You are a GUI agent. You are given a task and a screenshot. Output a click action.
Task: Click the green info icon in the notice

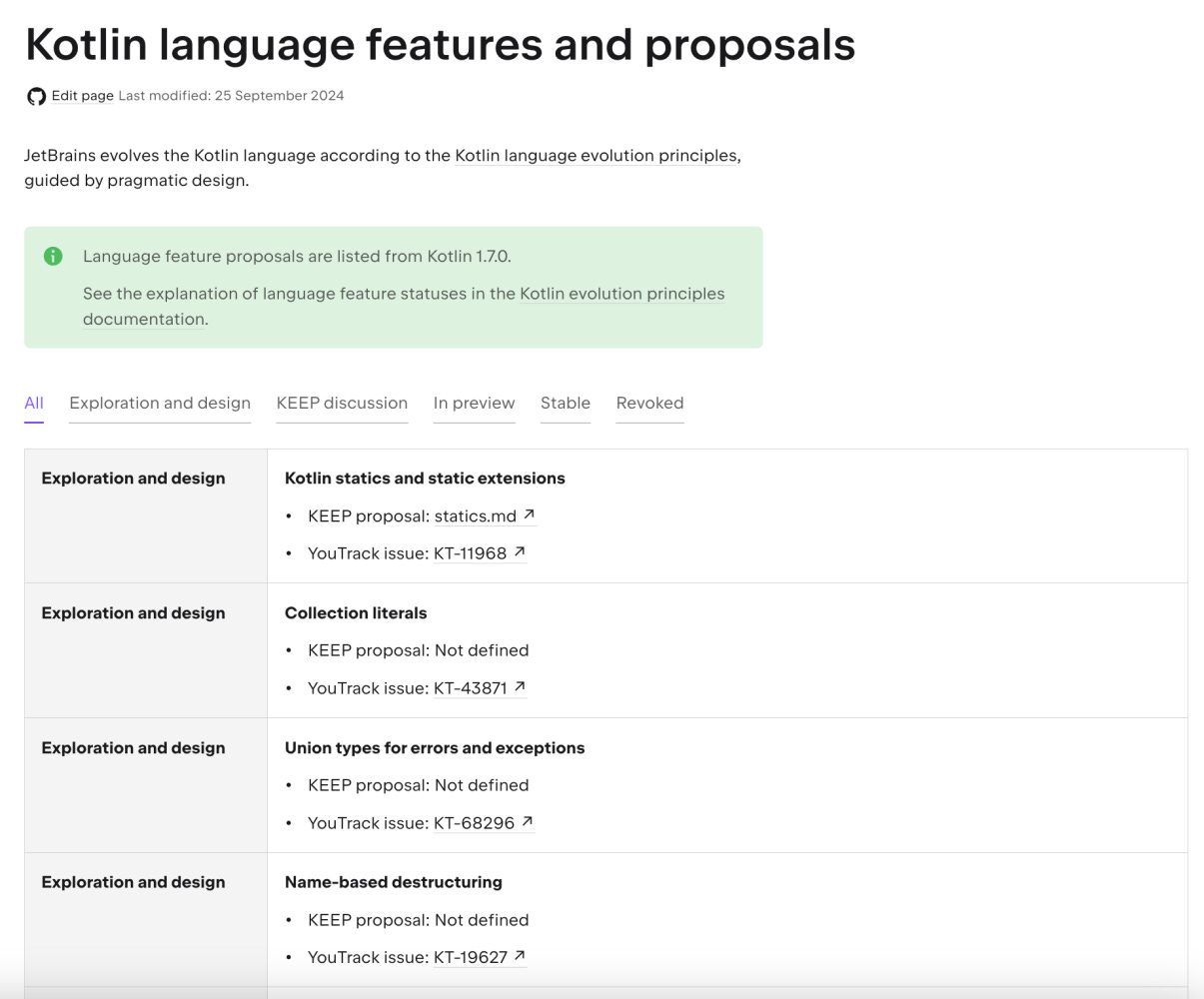click(x=53, y=257)
